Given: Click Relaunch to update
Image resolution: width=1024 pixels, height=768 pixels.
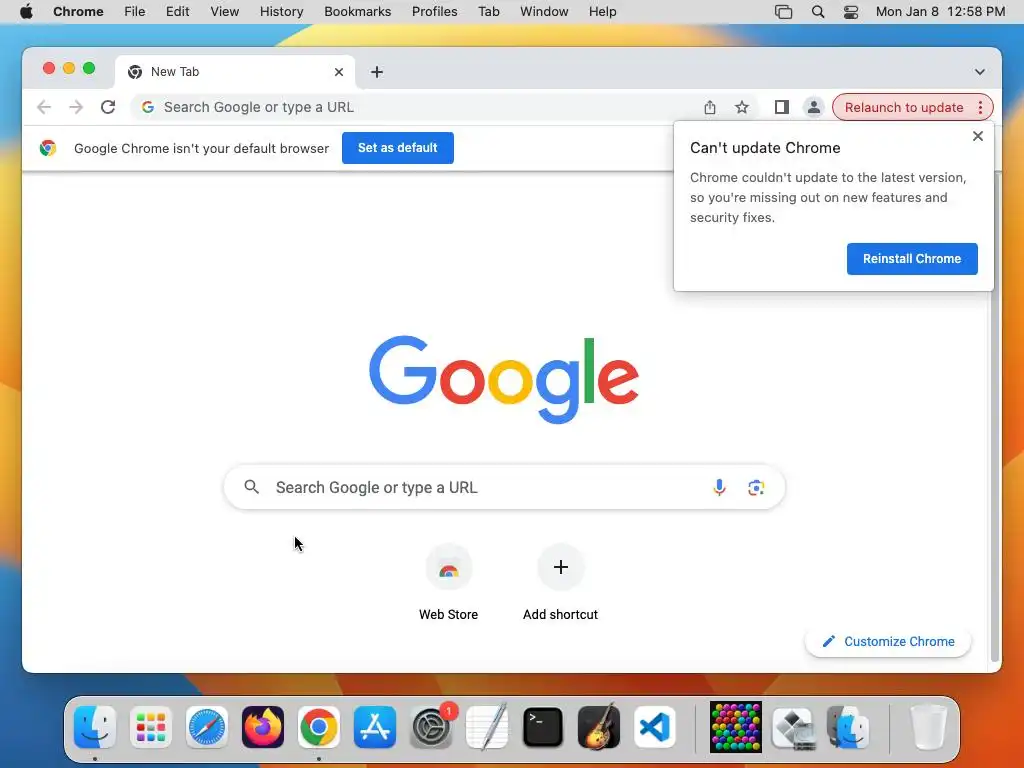Looking at the screenshot, I should 904,107.
